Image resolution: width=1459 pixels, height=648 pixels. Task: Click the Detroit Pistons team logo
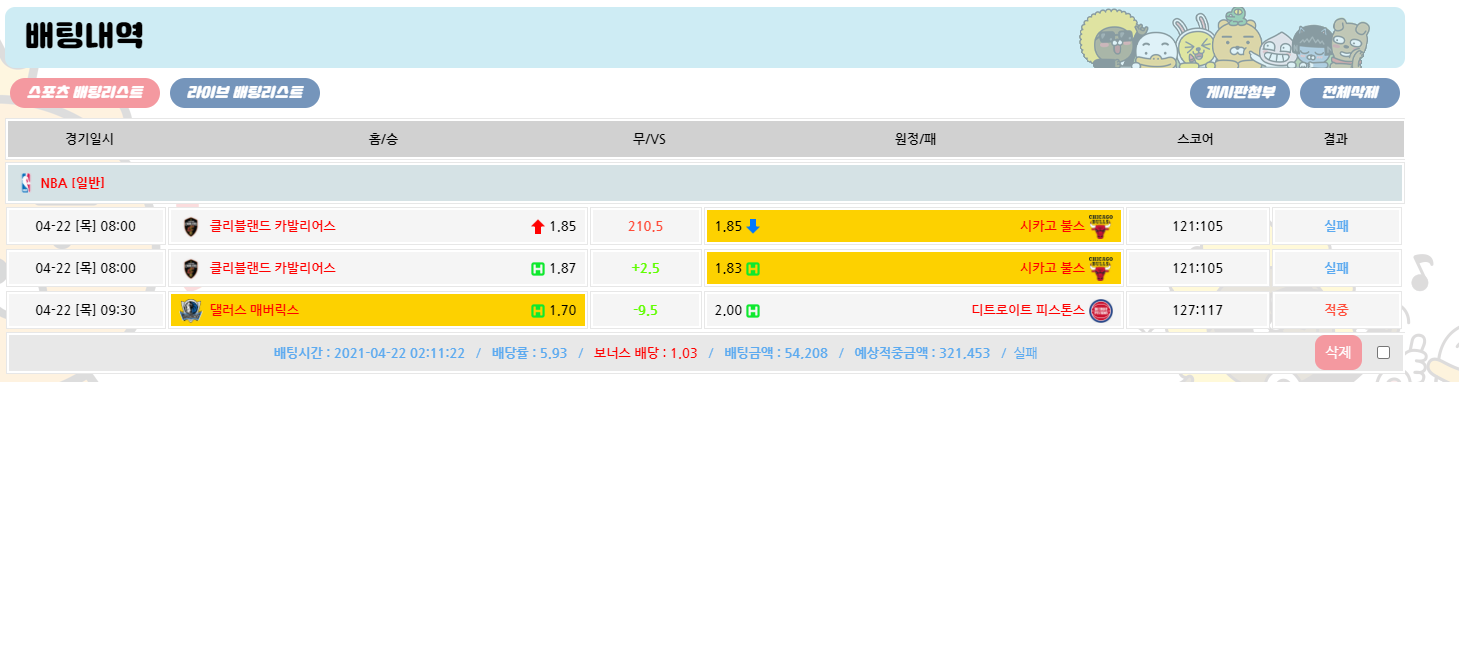pyautogui.click(x=1100, y=311)
